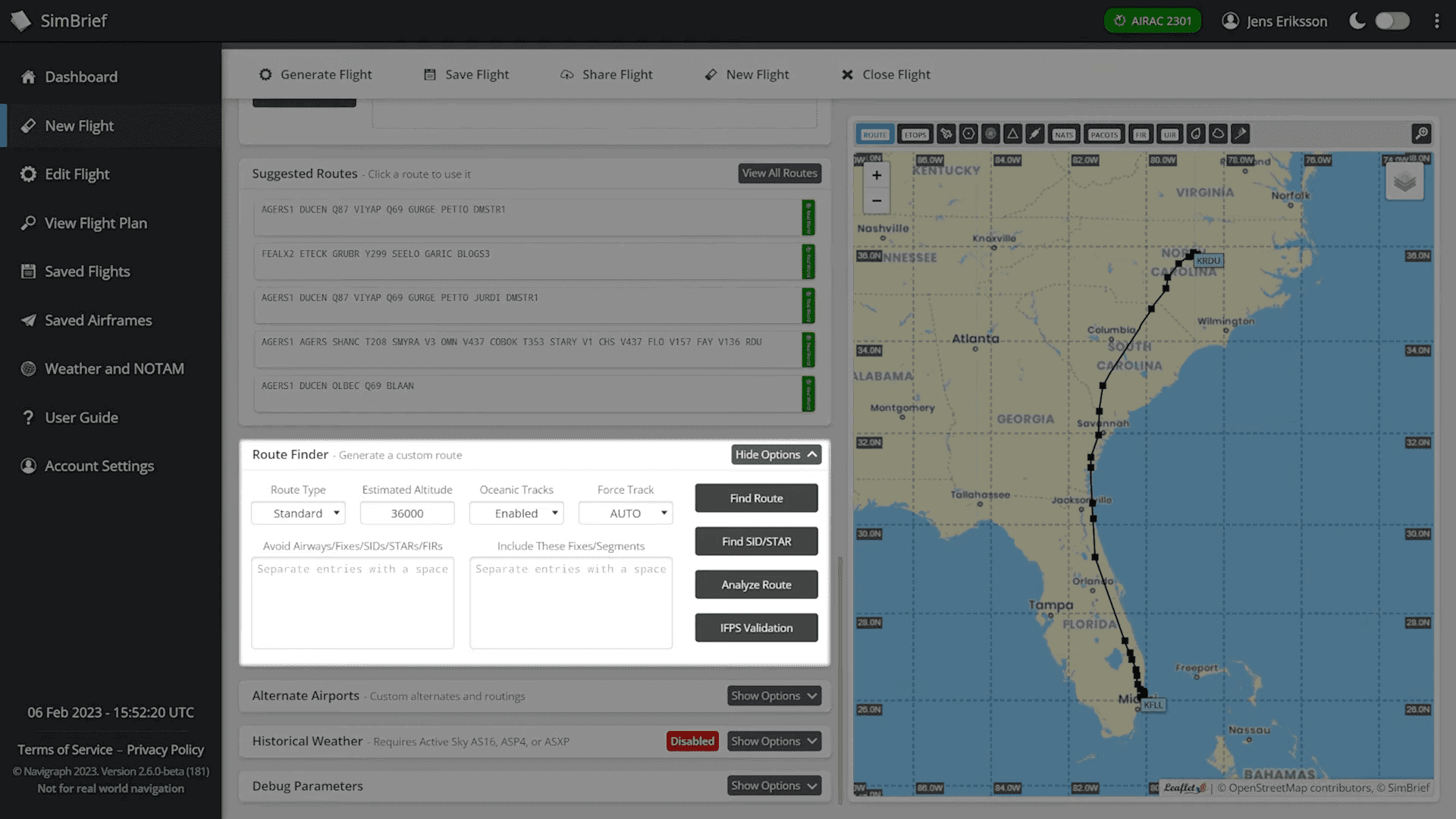
Task: Open the map layers stack icon
Action: (1404, 182)
